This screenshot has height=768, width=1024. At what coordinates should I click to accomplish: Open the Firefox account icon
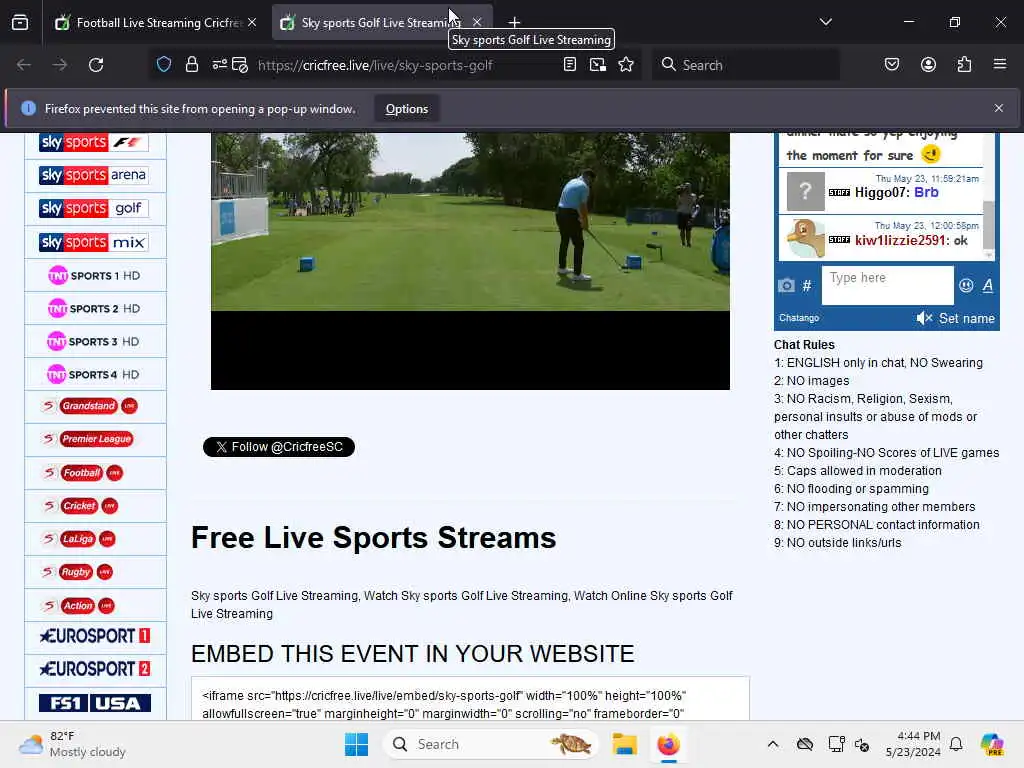tap(929, 65)
